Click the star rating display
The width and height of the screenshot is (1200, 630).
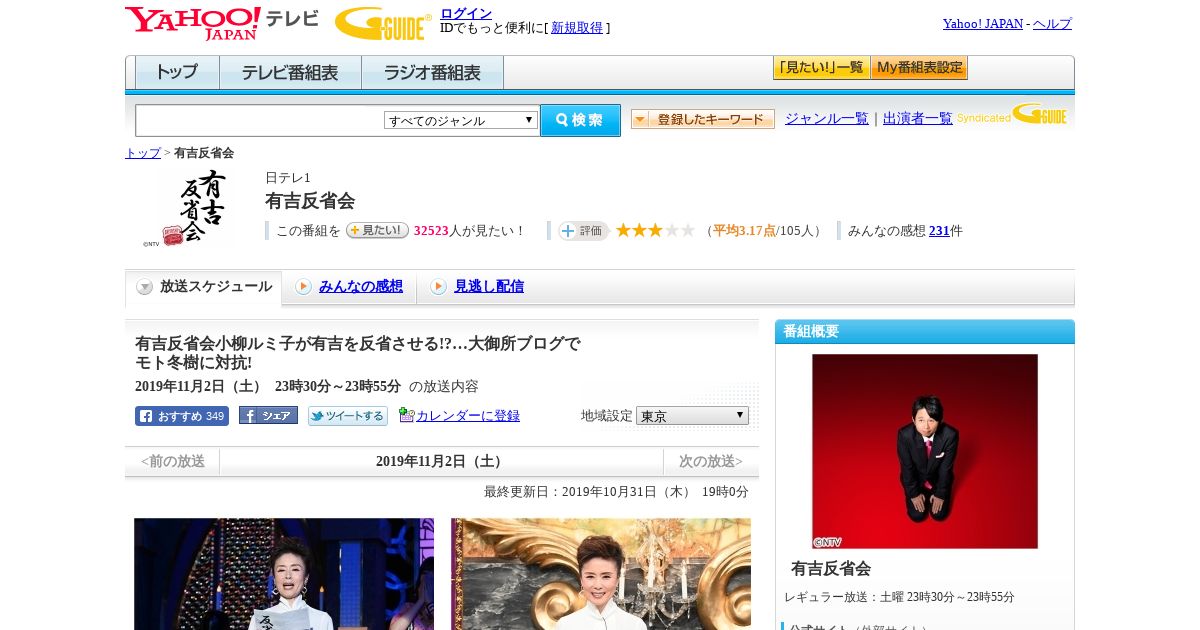(655, 230)
